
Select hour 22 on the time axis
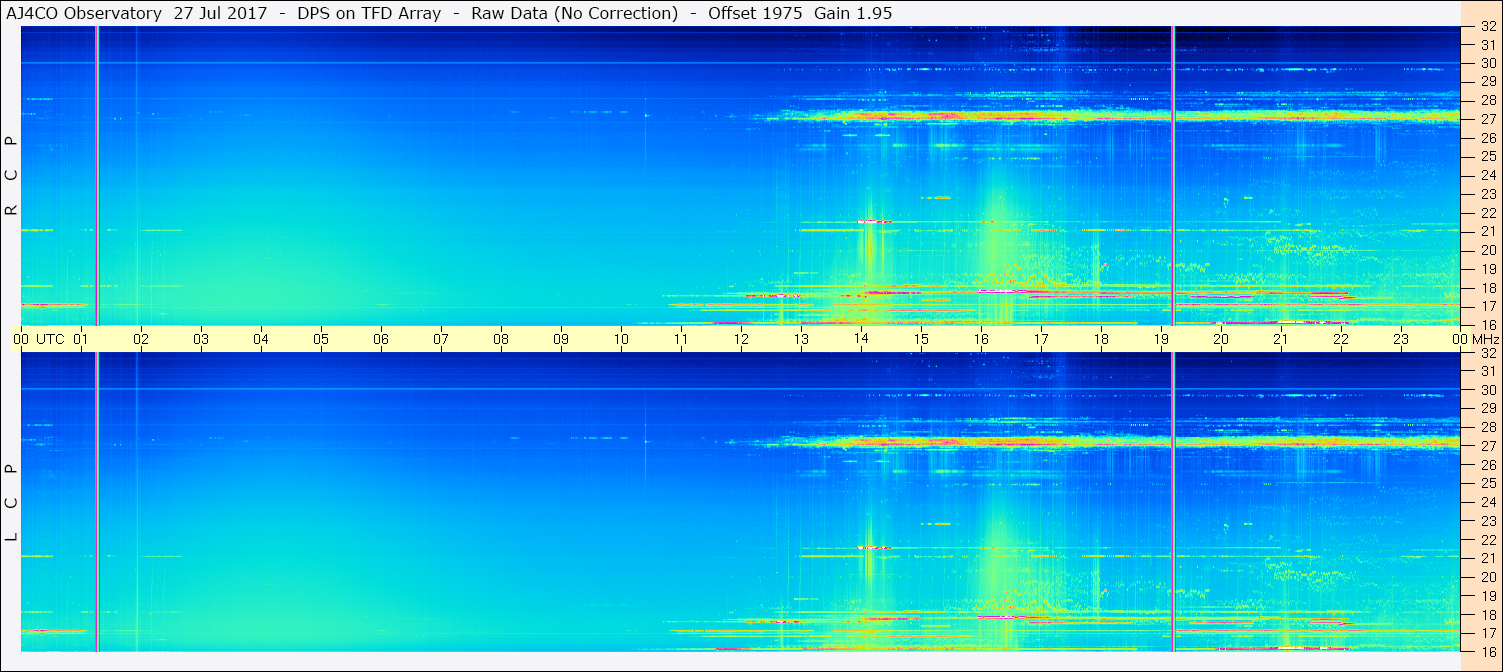(x=1341, y=339)
